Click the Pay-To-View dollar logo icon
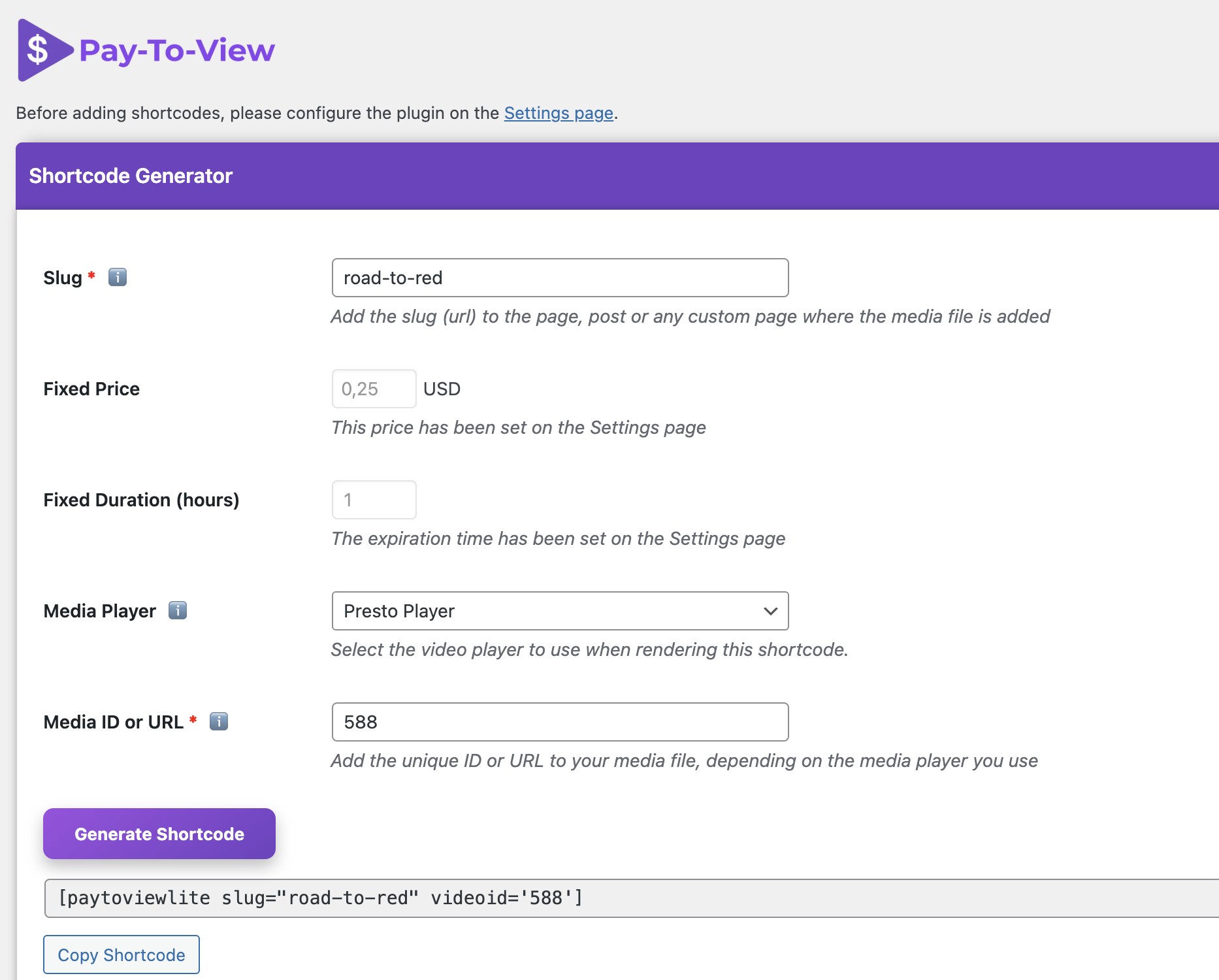This screenshot has height=980, width=1219. pos(42,50)
